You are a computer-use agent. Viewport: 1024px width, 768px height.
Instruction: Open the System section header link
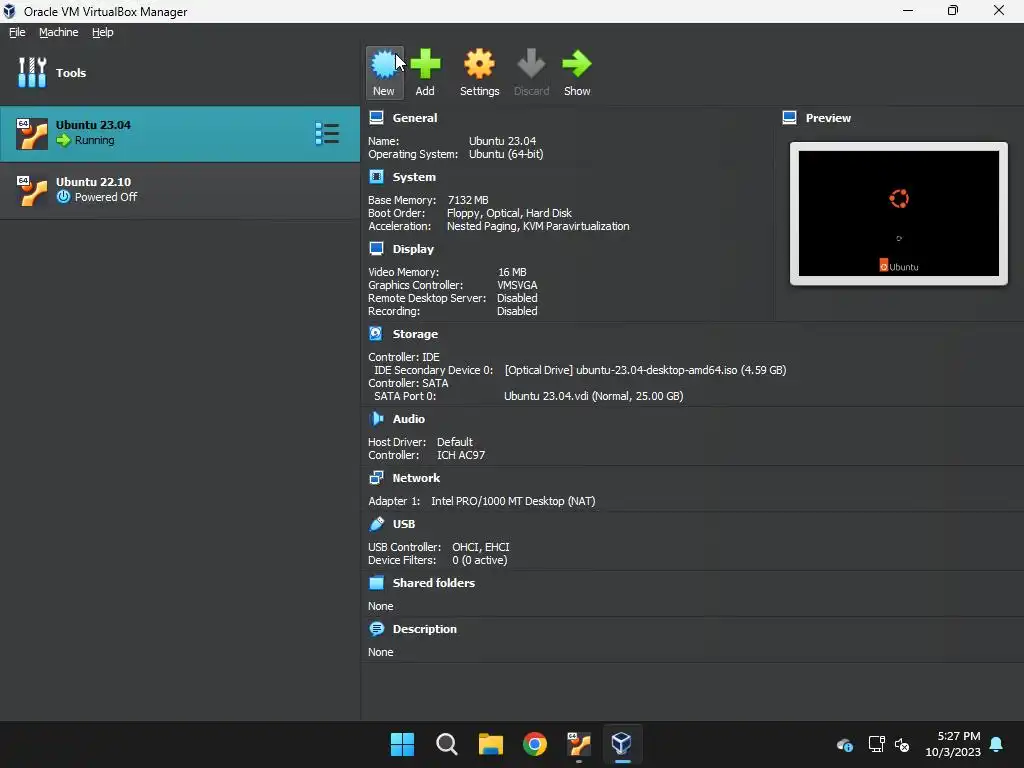point(414,177)
